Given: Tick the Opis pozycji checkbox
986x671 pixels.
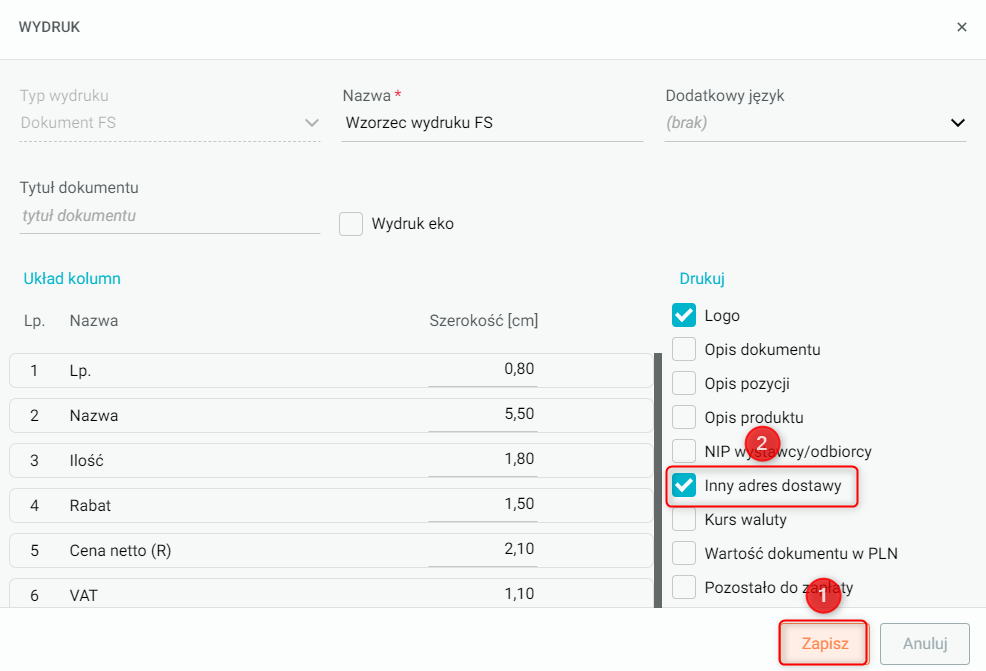Looking at the screenshot, I should 684,383.
